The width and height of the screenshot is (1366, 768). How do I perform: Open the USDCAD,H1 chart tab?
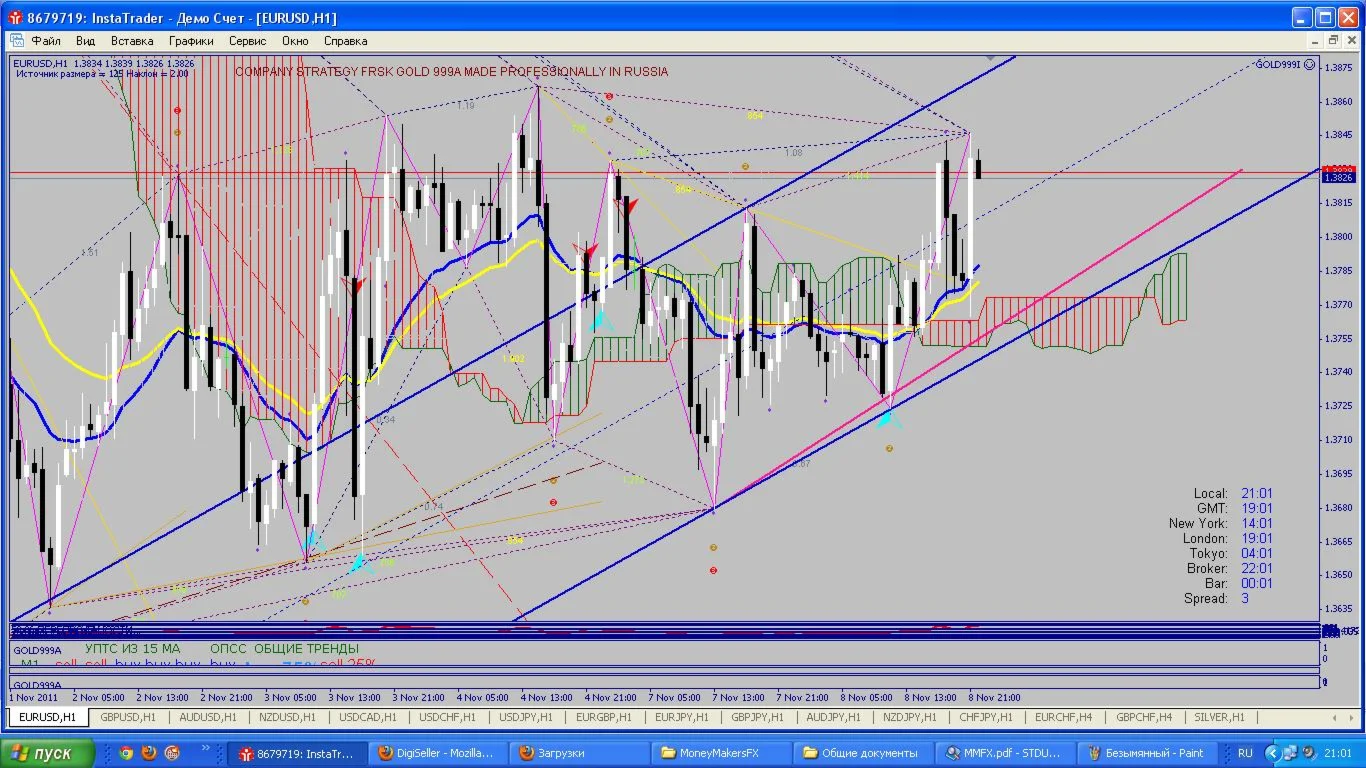click(368, 717)
